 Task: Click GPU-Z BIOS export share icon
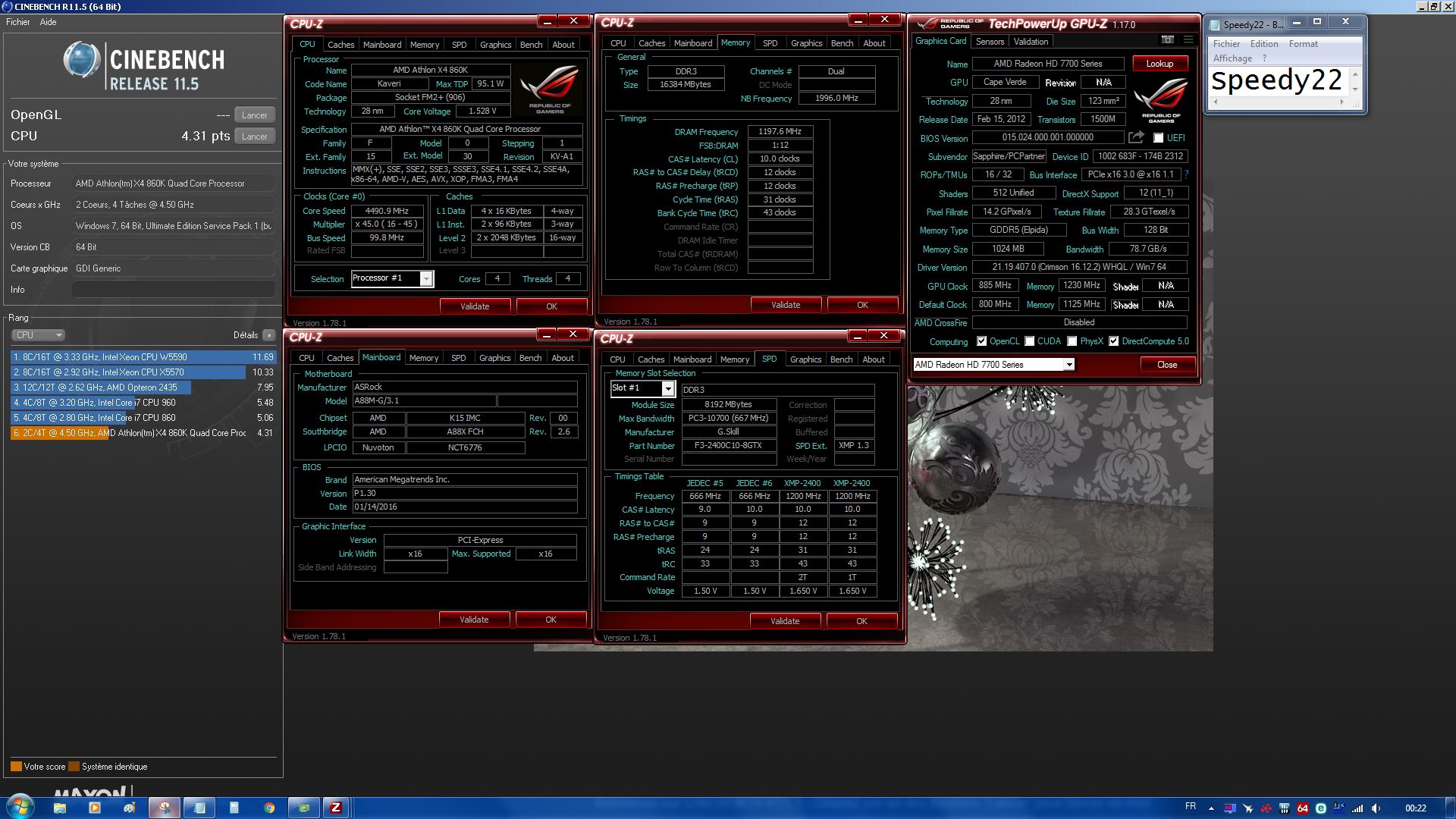(x=1136, y=137)
